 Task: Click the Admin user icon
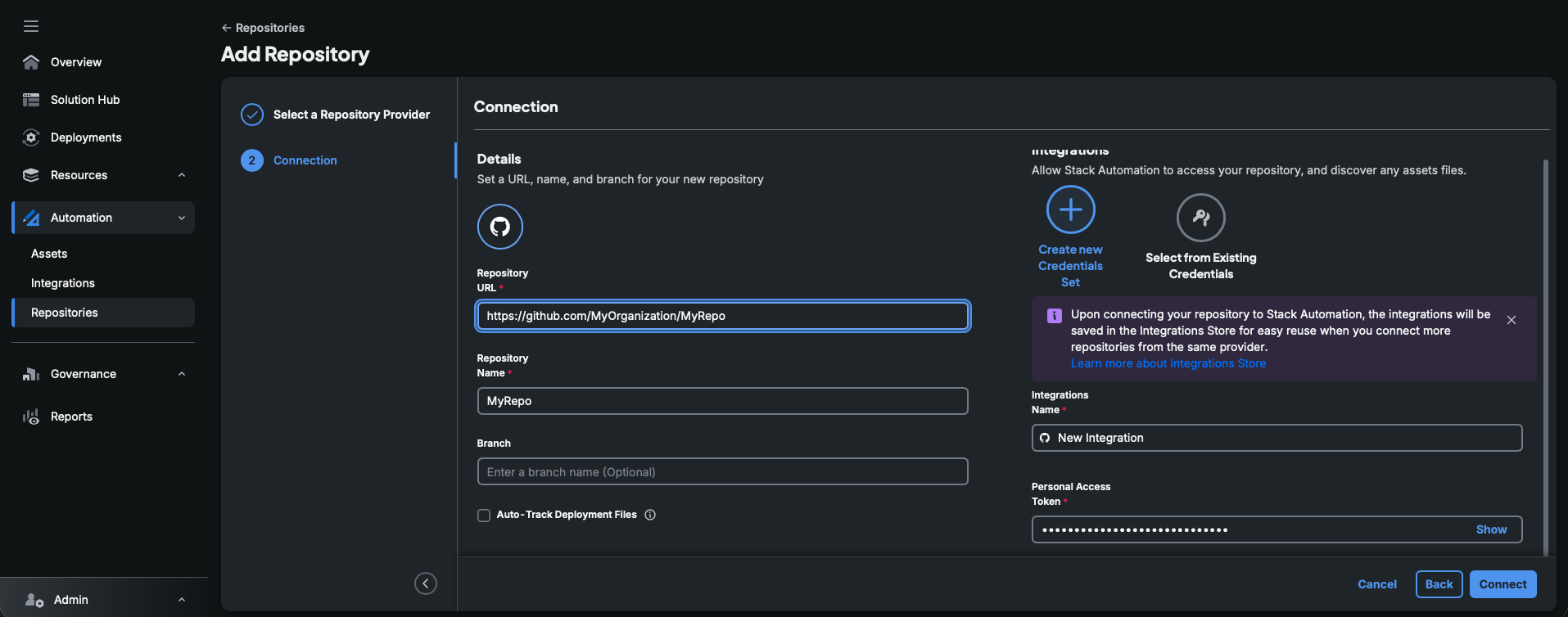click(x=34, y=600)
